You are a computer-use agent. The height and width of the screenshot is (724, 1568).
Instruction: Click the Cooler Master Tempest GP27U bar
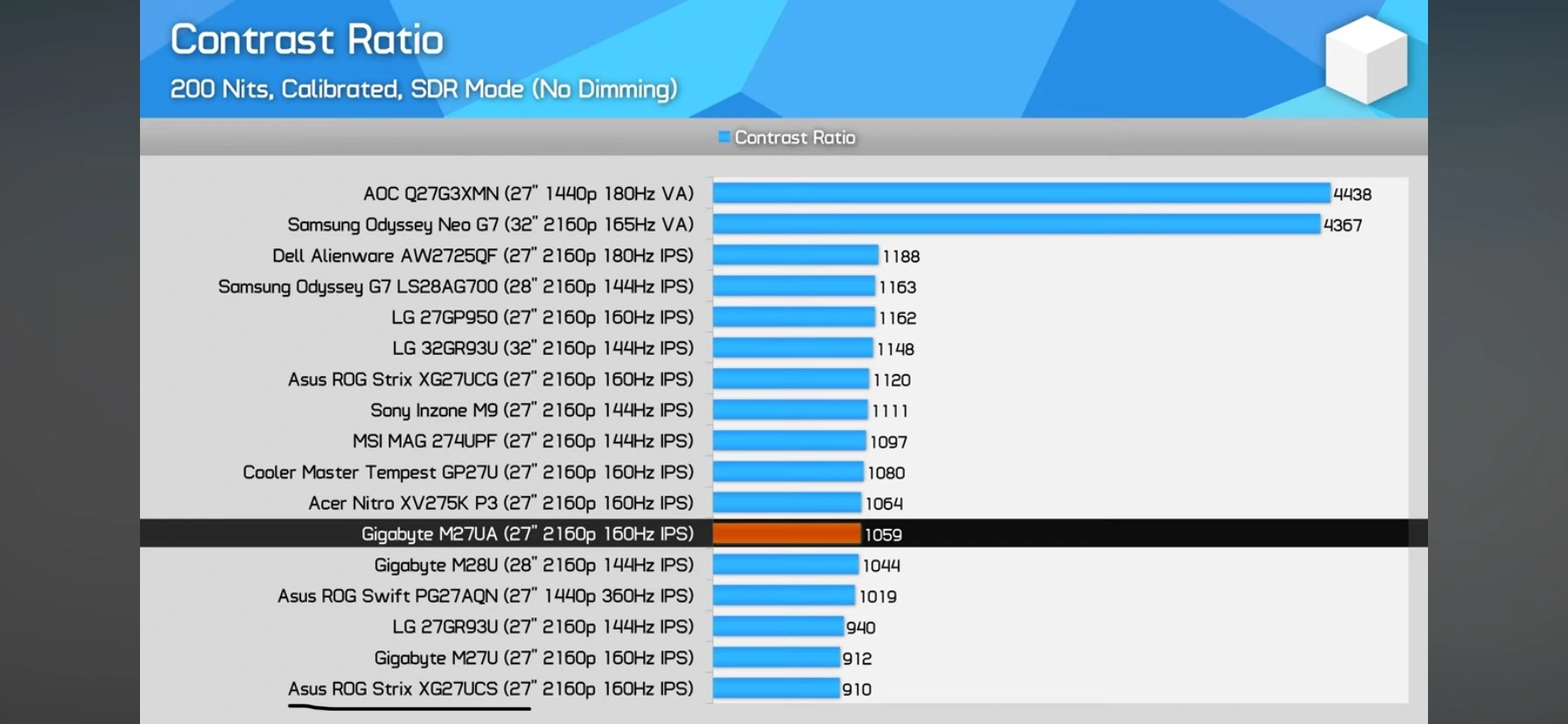[x=788, y=471]
